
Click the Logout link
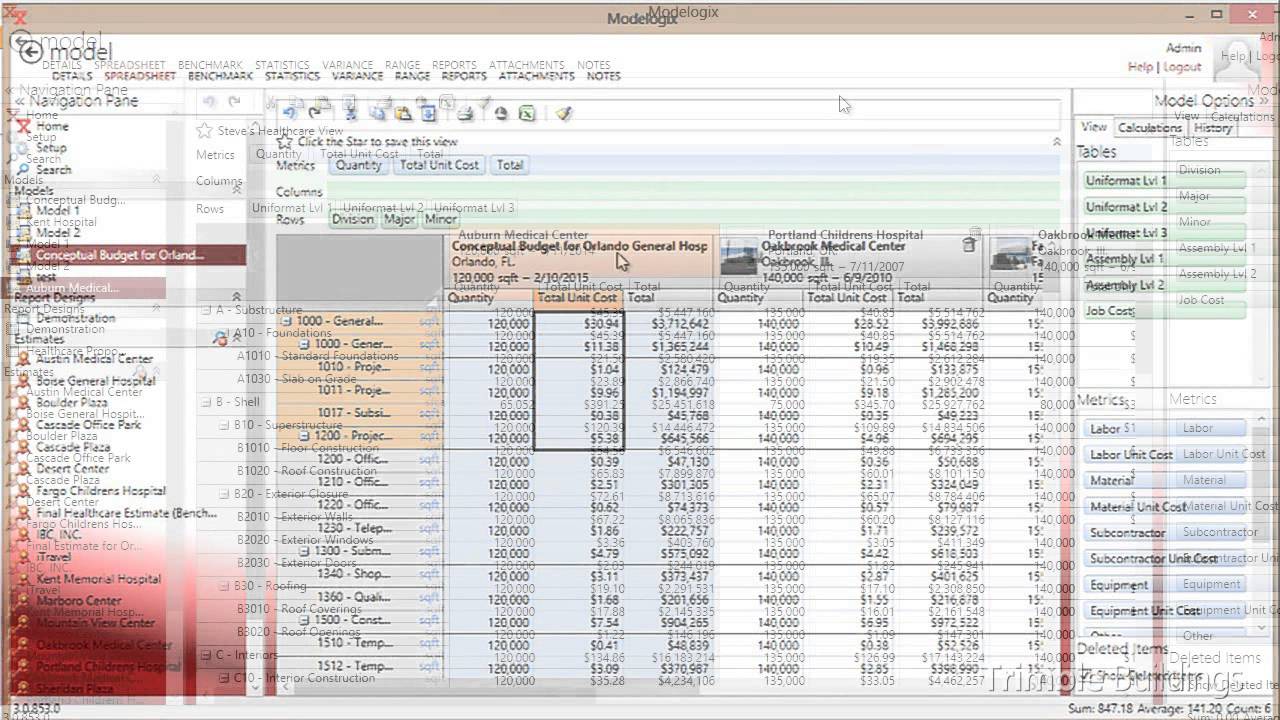1182,67
